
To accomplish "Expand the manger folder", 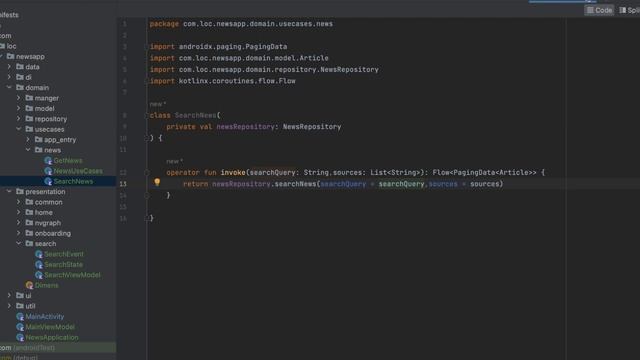I will (x=19, y=98).
